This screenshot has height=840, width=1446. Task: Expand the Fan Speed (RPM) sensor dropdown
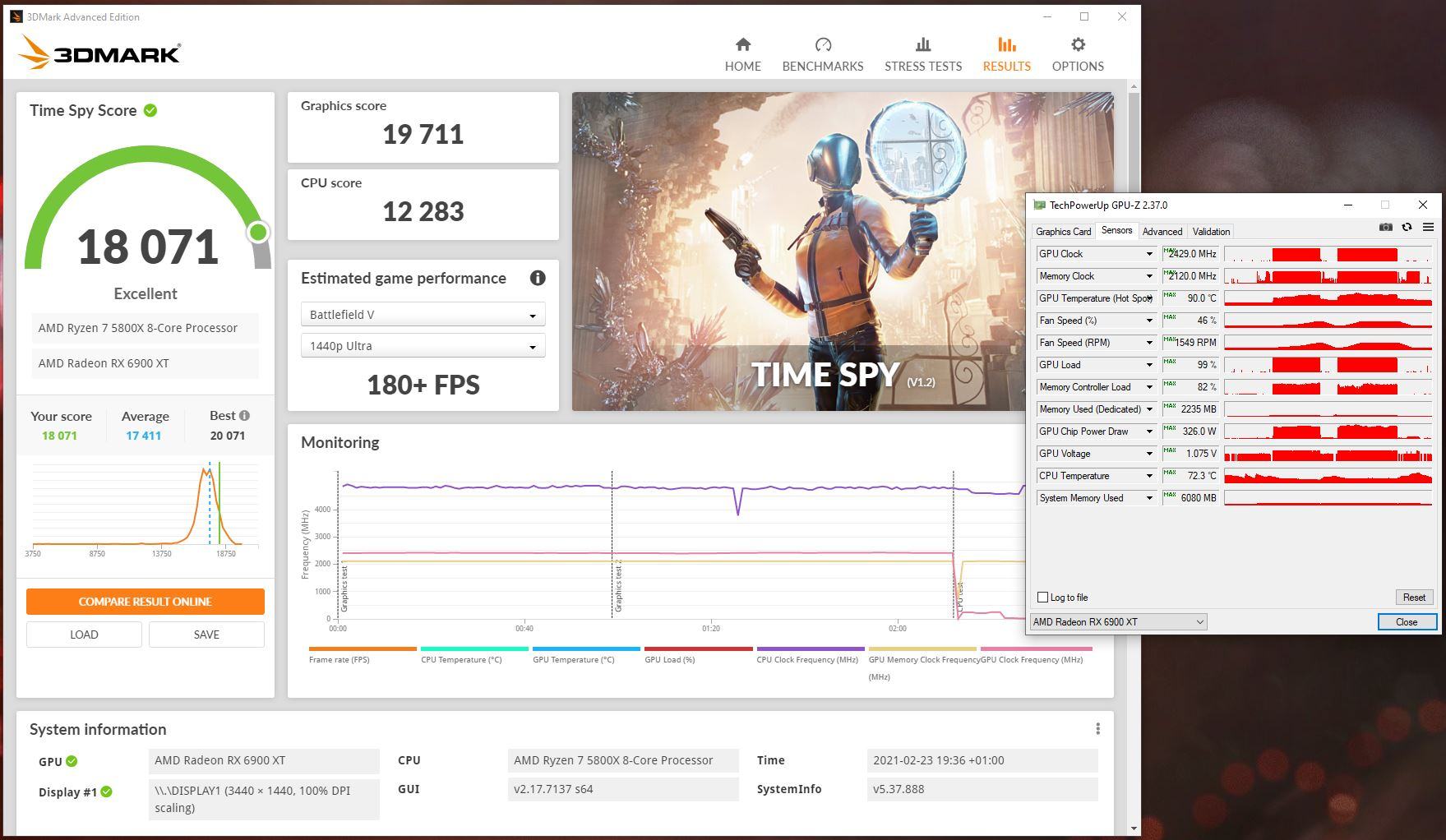pyautogui.click(x=1149, y=343)
